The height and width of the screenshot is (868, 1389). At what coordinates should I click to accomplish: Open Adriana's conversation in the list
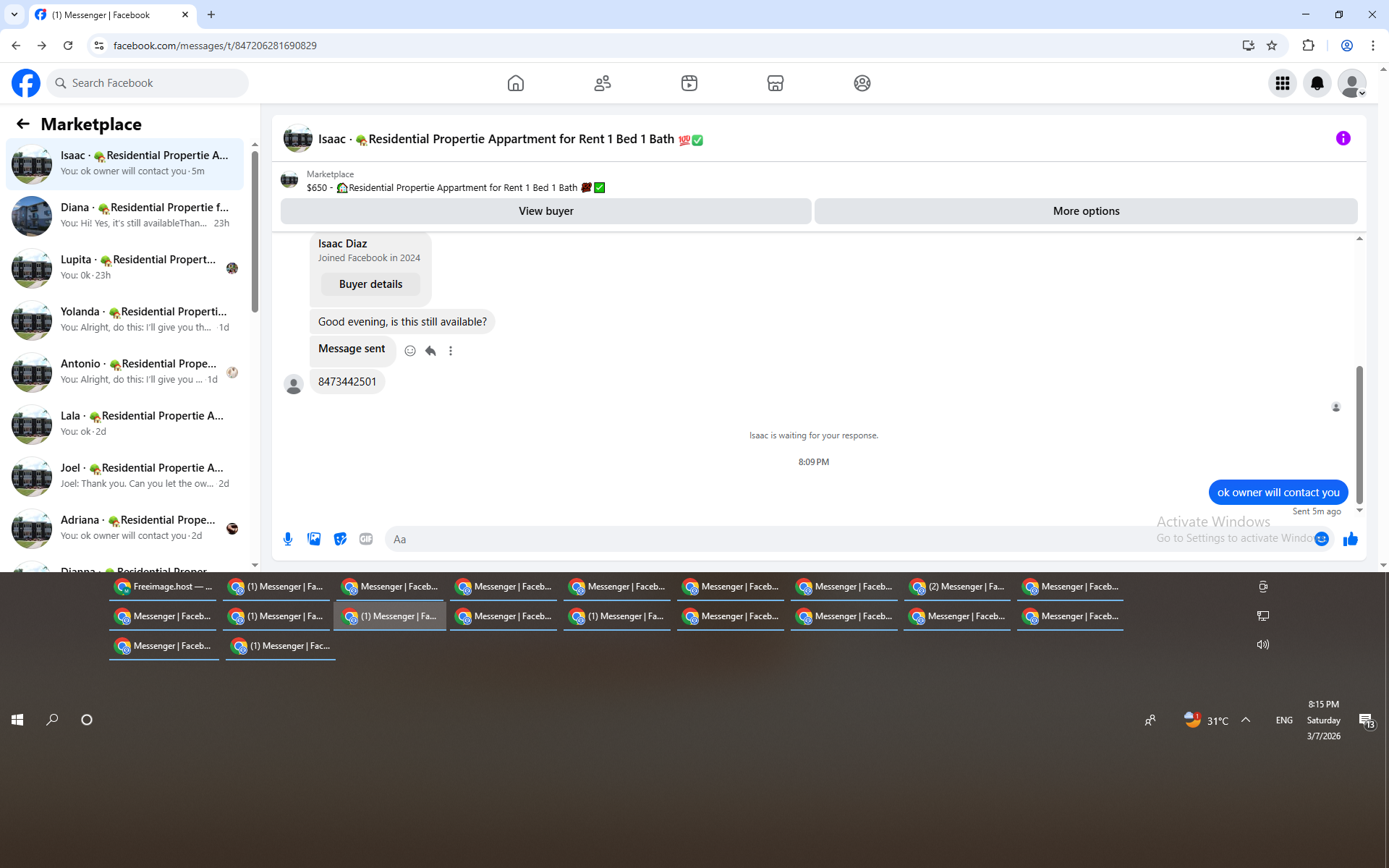point(125,529)
